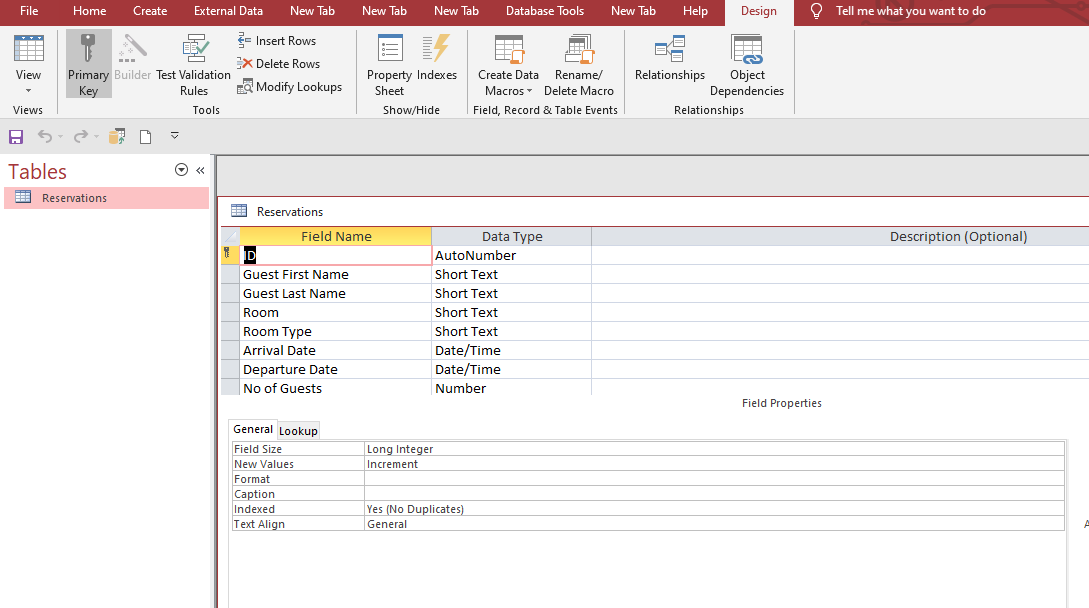The image size is (1089, 608).
Task: Collapse the Tables navigation pane
Action: (199, 170)
